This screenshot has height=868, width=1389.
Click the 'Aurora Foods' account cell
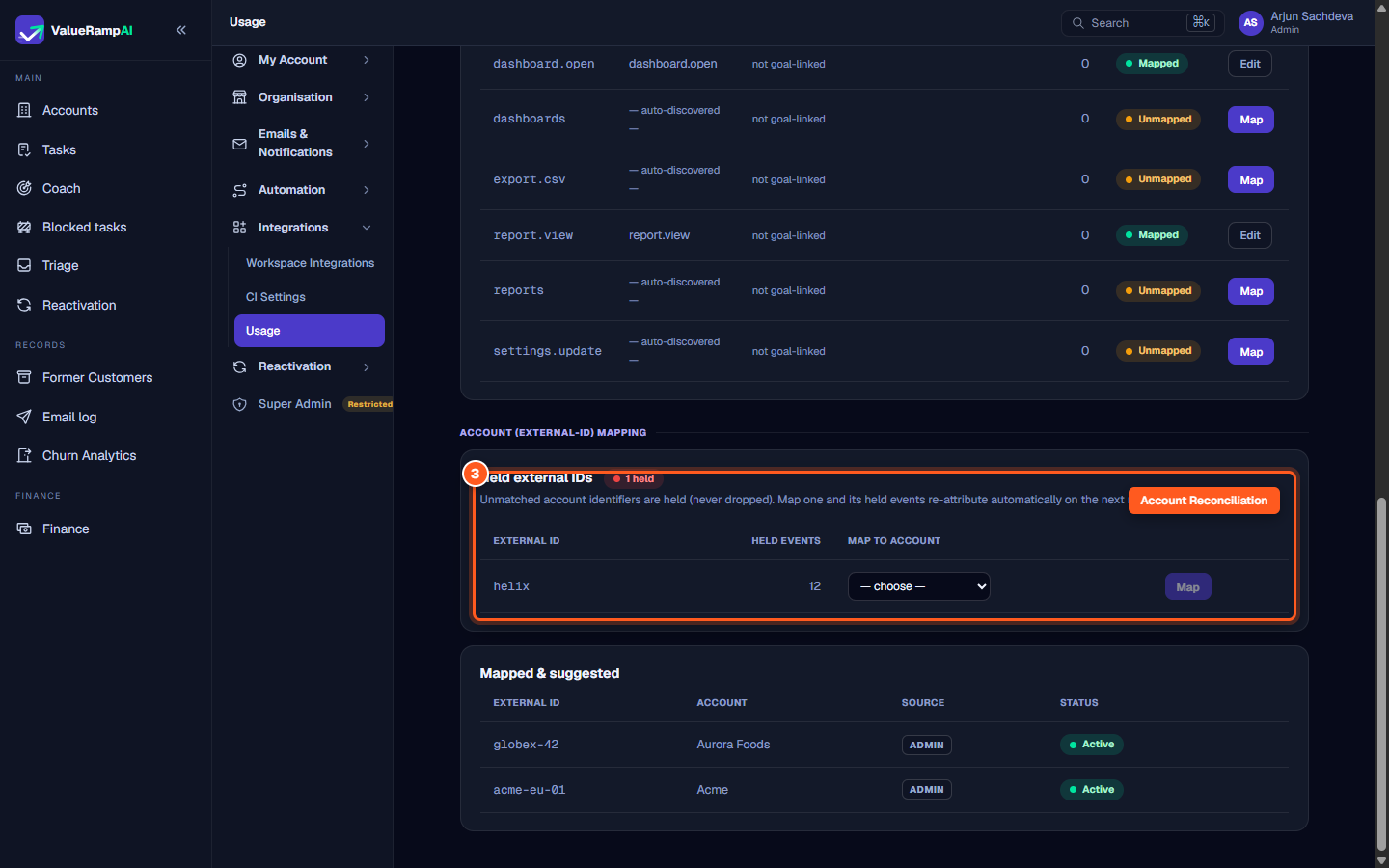pyautogui.click(x=733, y=745)
